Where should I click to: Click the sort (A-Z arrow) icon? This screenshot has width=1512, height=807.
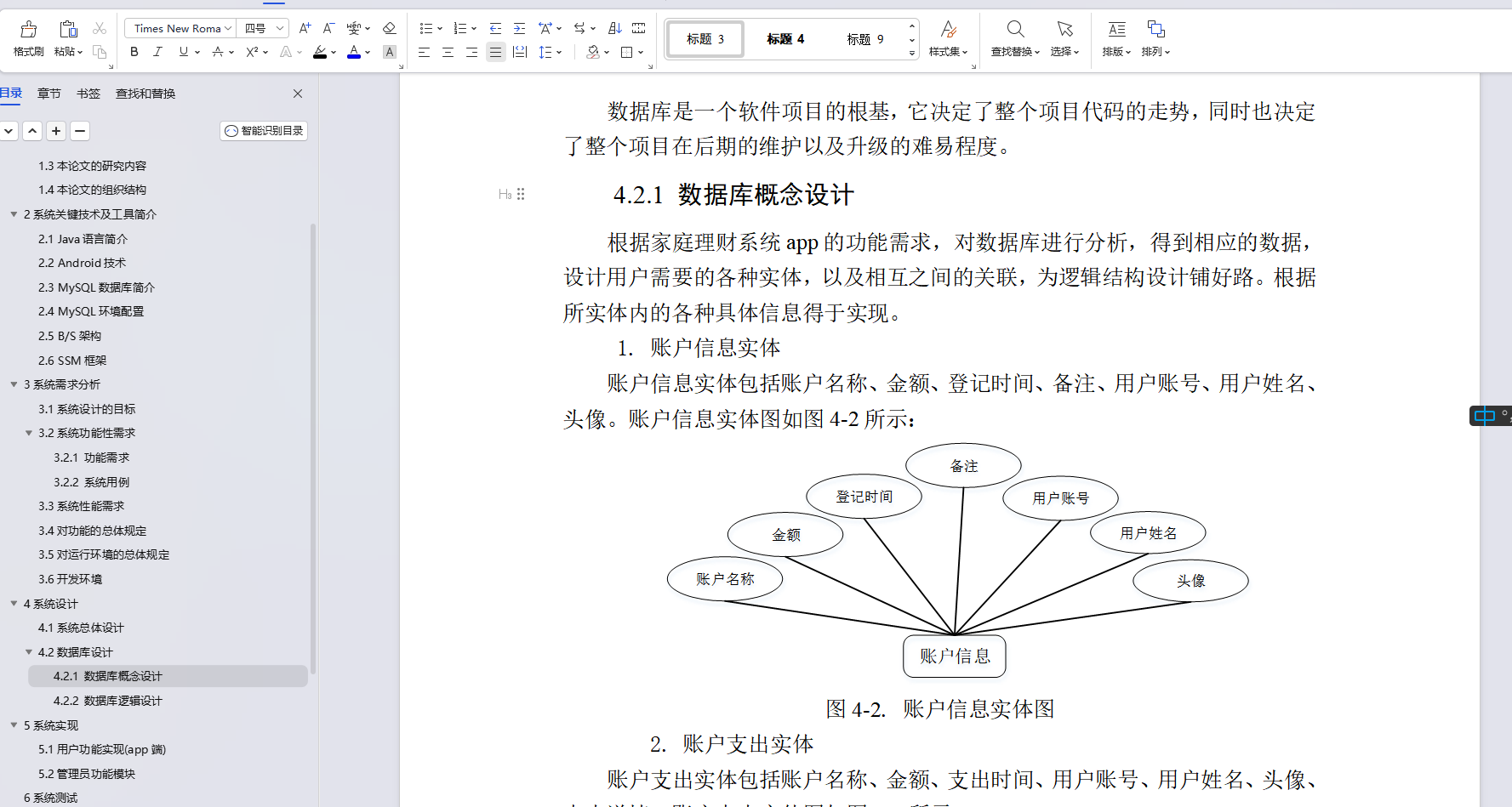coord(615,28)
